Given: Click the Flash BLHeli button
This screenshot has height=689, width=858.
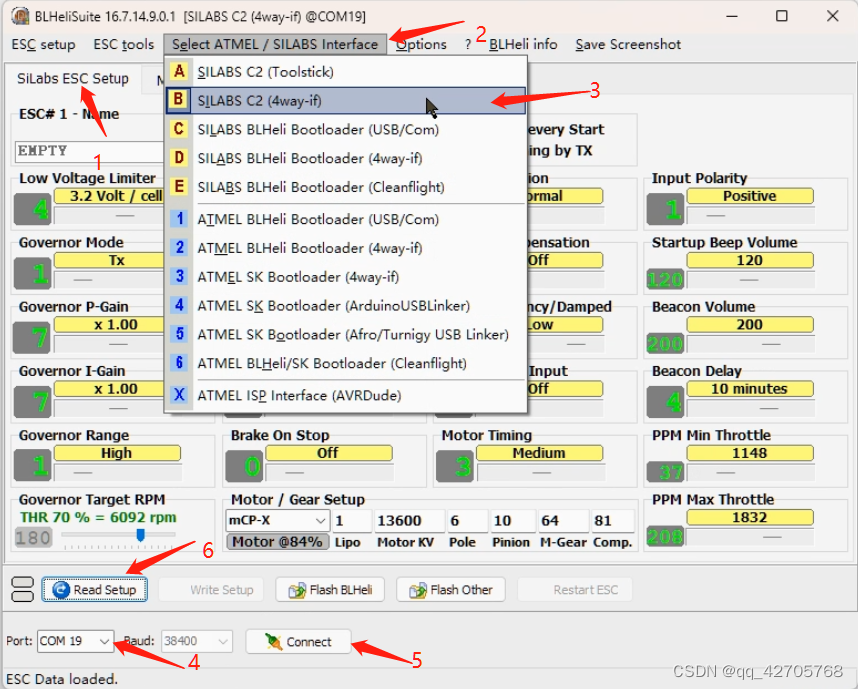Looking at the screenshot, I should pos(330,589).
